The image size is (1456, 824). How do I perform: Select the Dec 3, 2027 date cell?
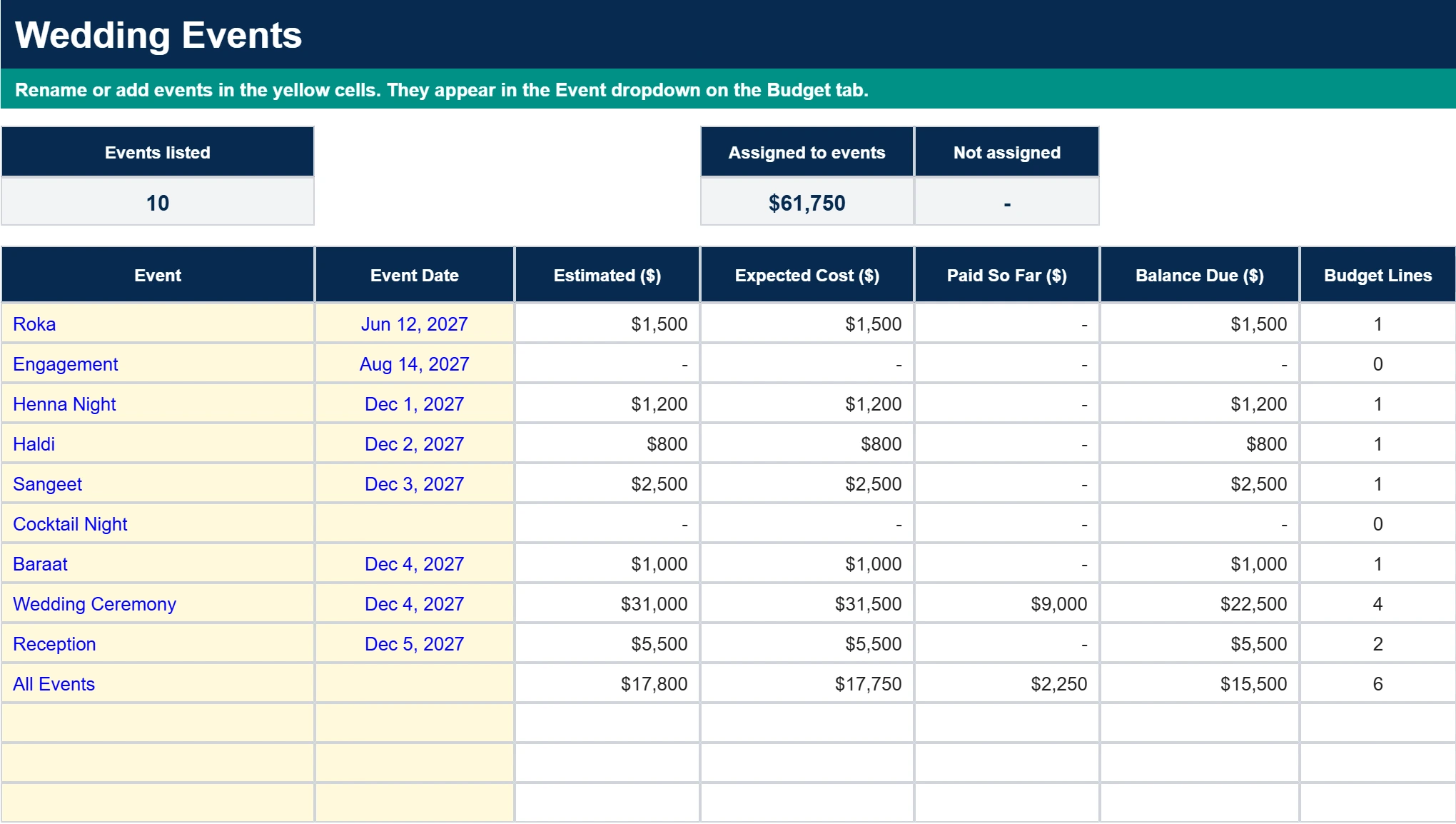coord(415,484)
